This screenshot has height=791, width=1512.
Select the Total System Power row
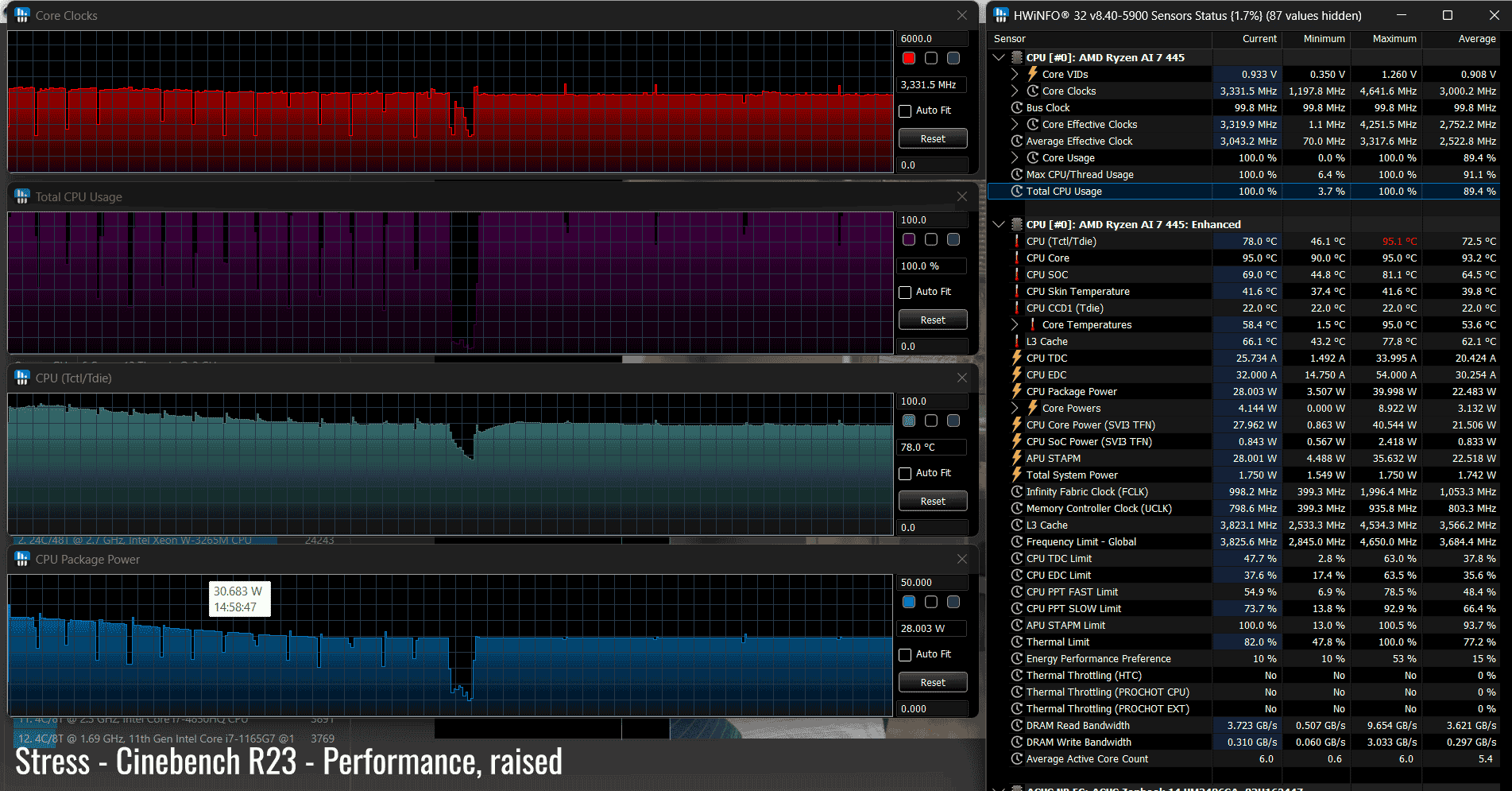(1244, 475)
